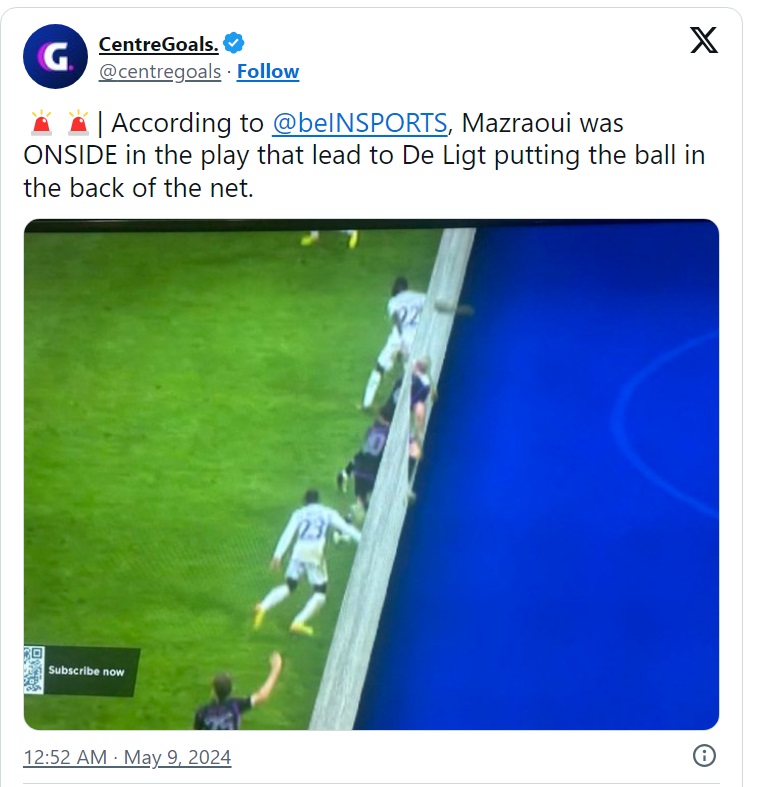Open the CentreGoals. display name link
Image resolution: width=763 pixels, height=787 pixels.
159,44
